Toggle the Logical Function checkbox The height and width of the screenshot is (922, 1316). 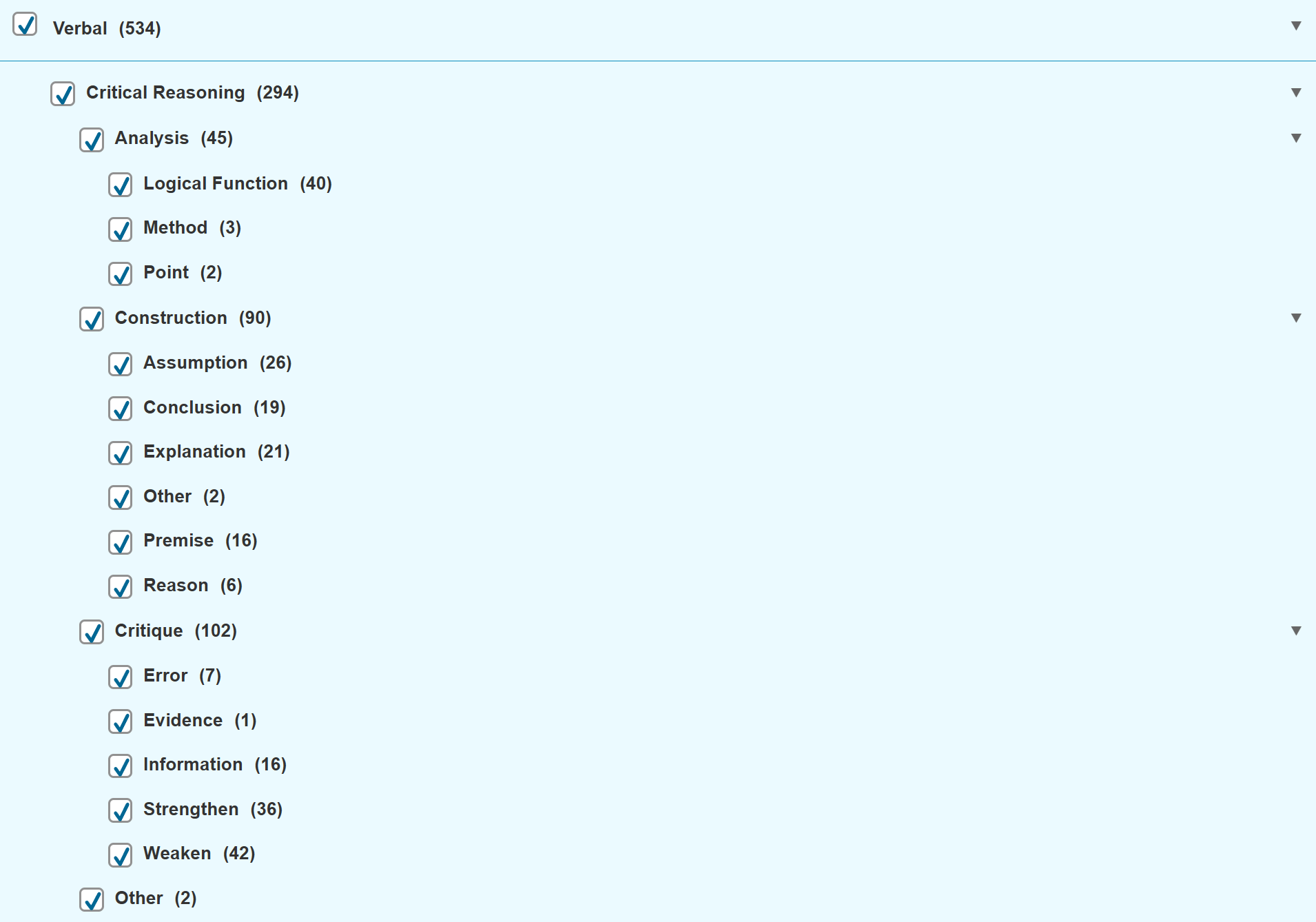tap(121, 185)
